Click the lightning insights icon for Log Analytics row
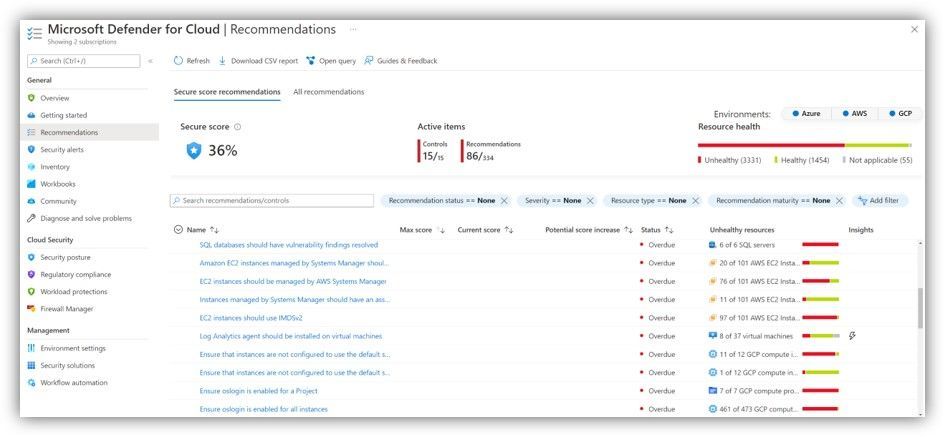The image size is (944, 437). click(x=852, y=336)
